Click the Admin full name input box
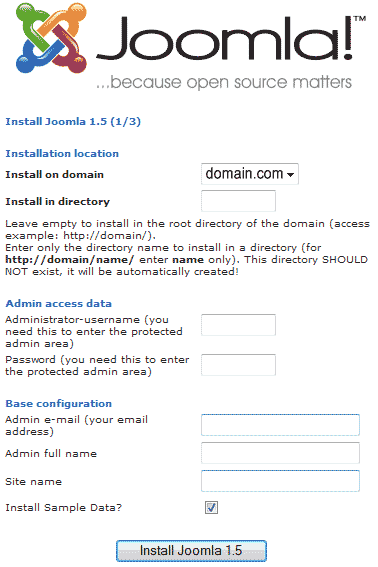The width and height of the screenshot is (378, 567). (280, 453)
